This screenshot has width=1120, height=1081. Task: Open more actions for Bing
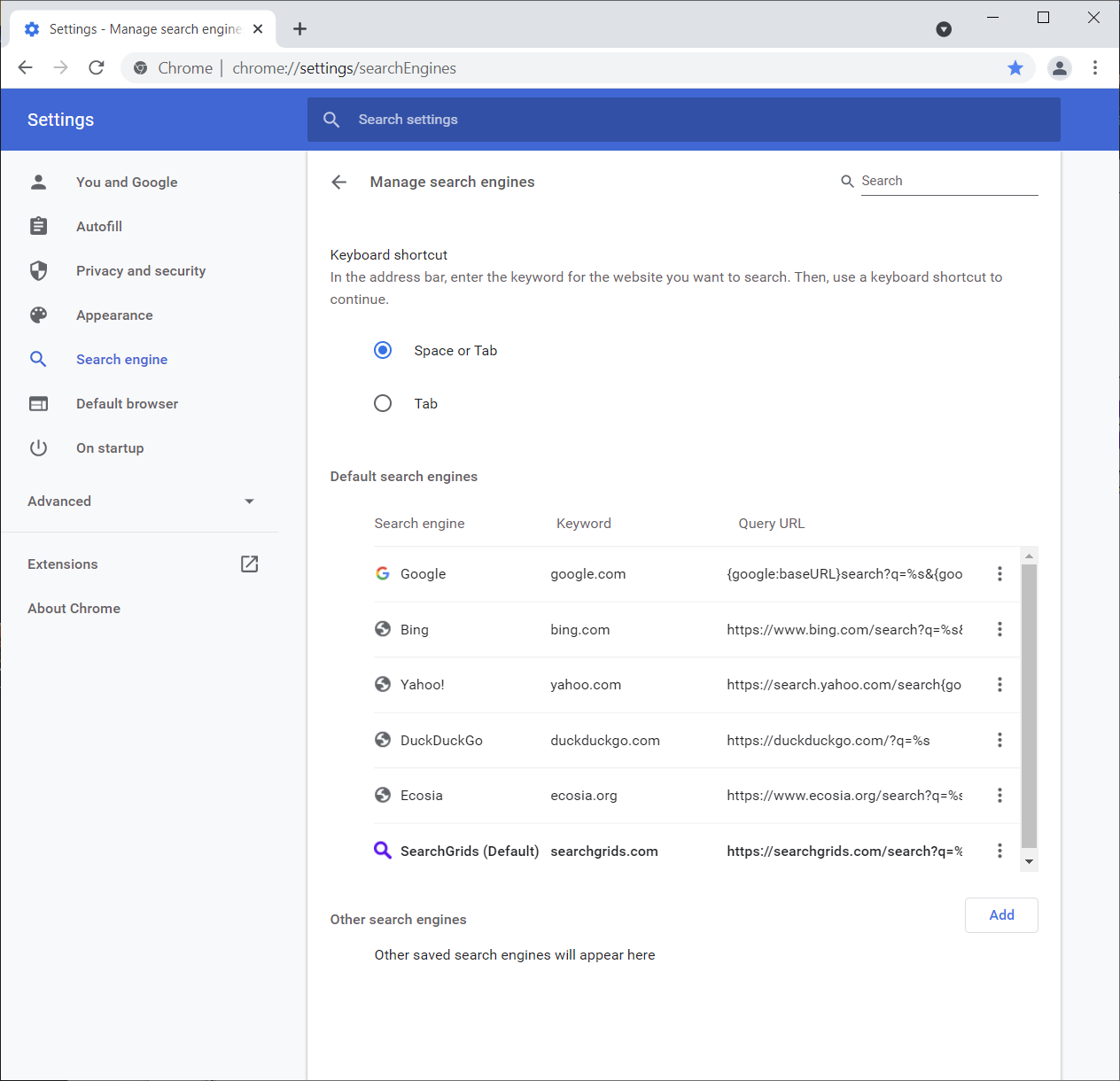[x=999, y=629]
